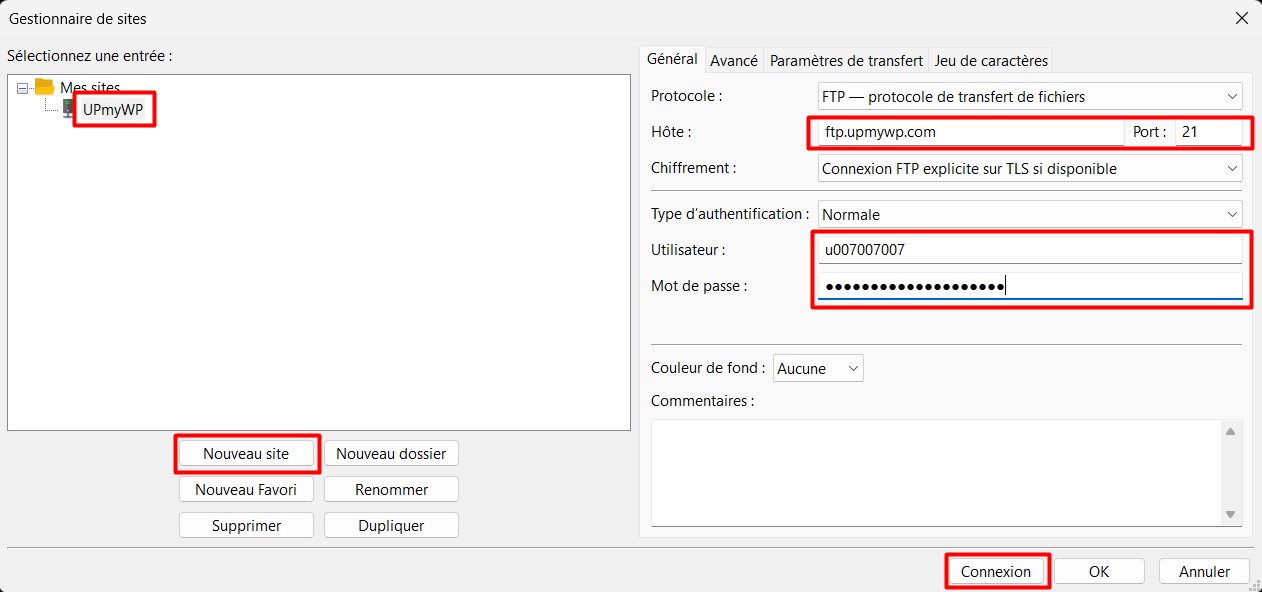Click the Commentaires scrollbar down arrow
This screenshot has width=1262, height=592.
[1231, 514]
